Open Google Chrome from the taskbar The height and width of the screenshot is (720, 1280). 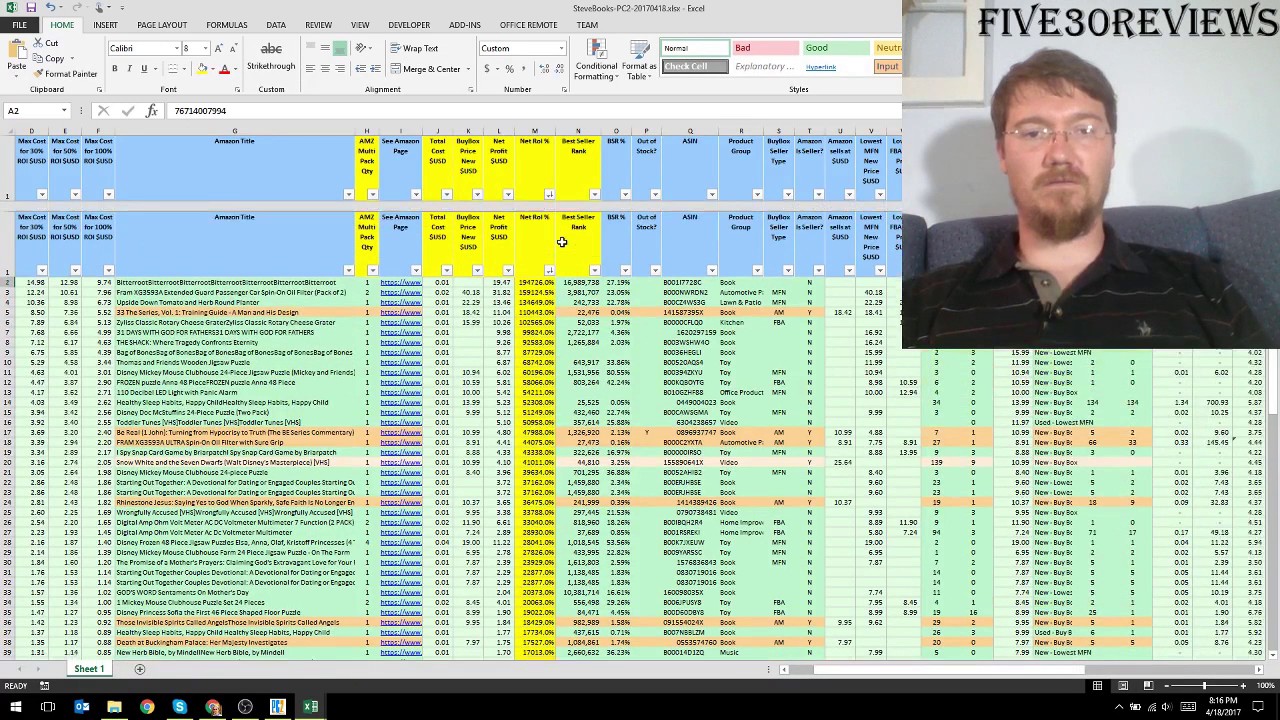(147, 707)
